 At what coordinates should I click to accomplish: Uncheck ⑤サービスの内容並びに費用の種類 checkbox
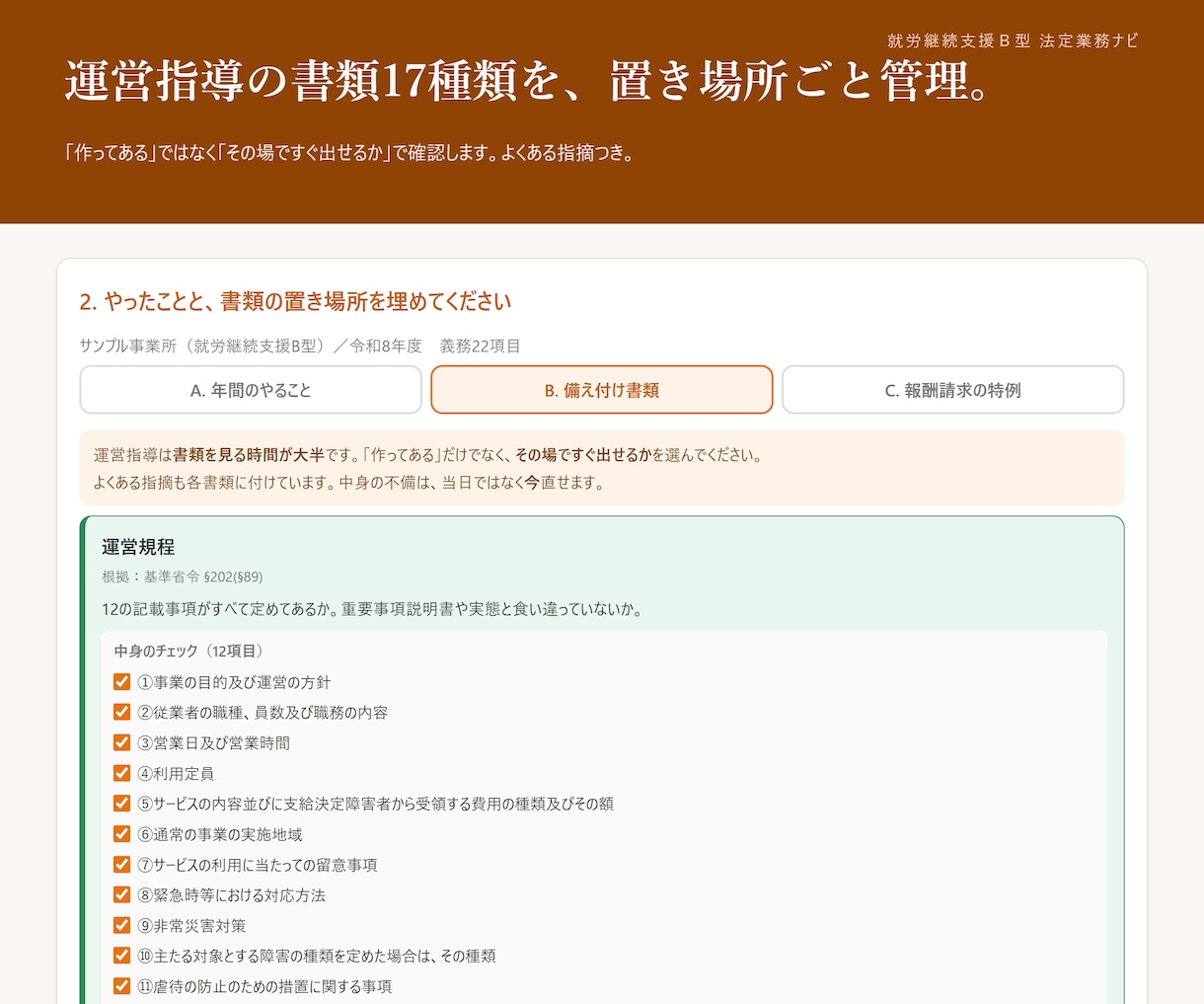point(122,804)
